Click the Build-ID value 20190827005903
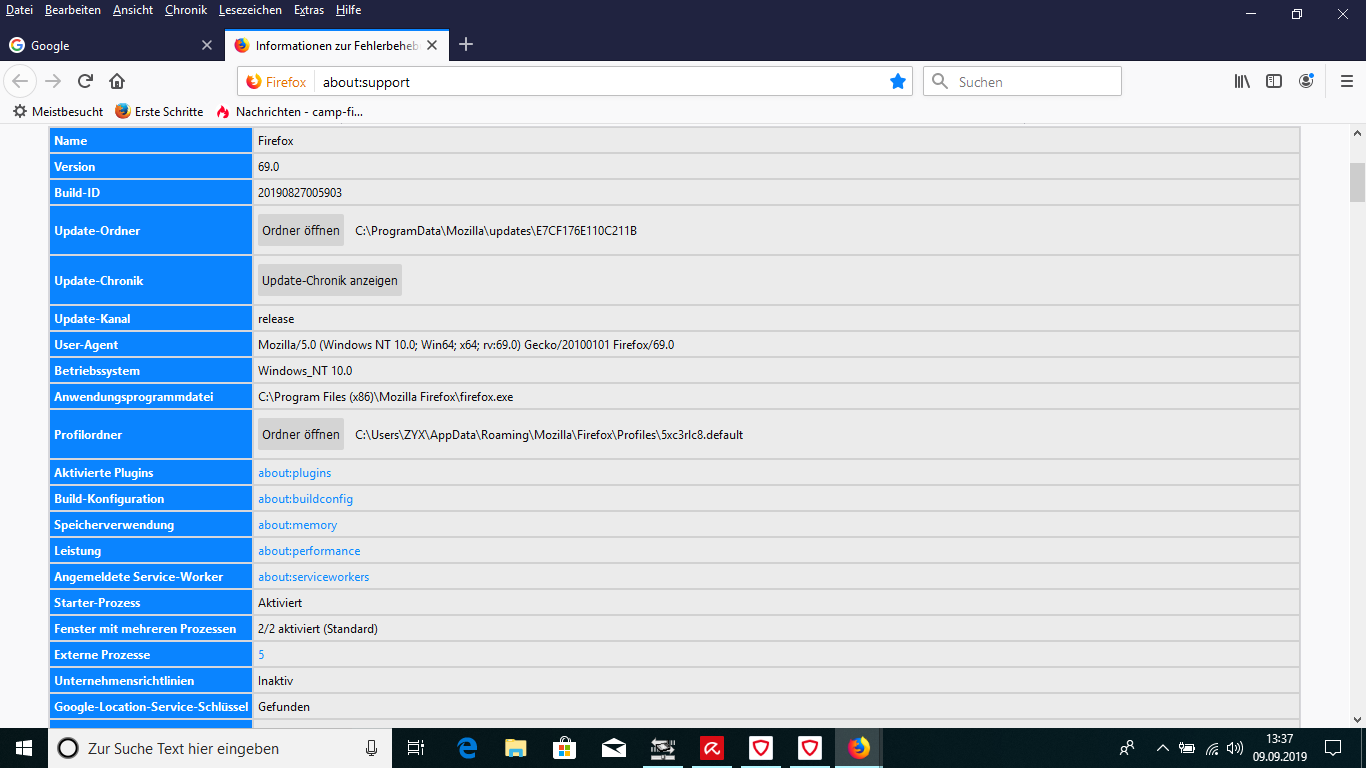Screen dimensions: 1366x768 tap(300, 193)
